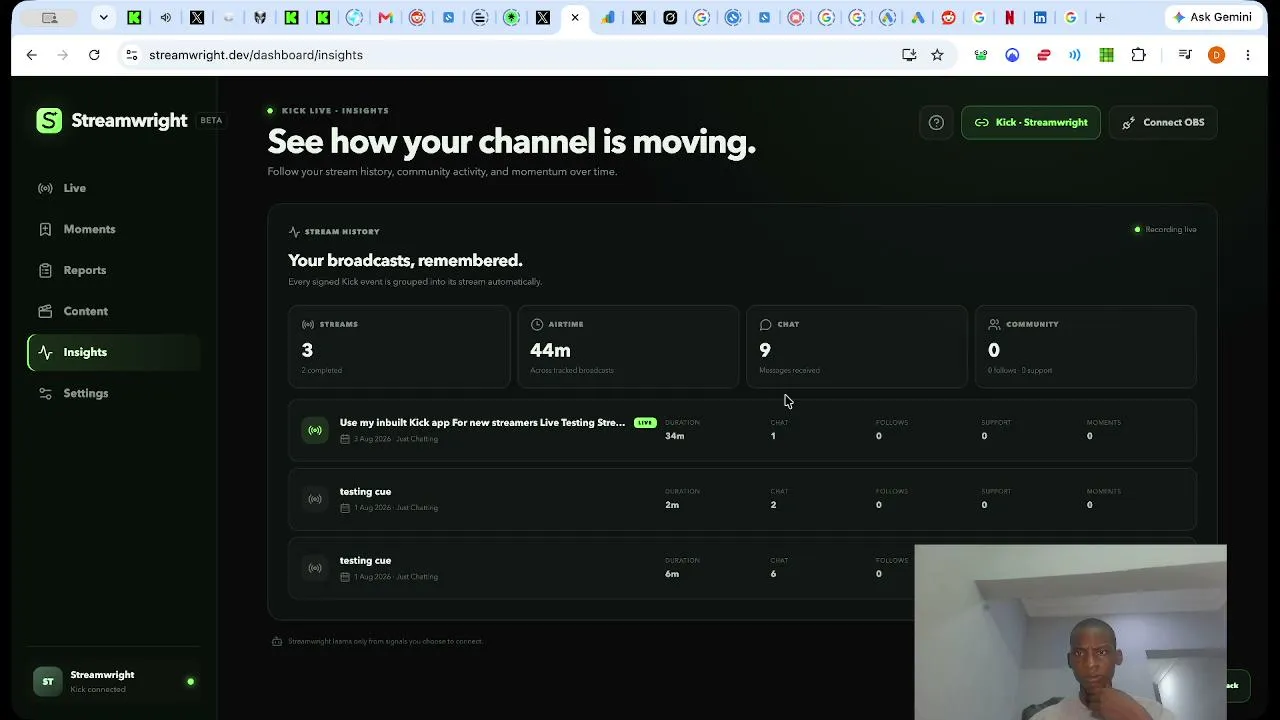Open the testing cue stream lasting 2m
This screenshot has height=720, width=1280.
pyautogui.click(x=742, y=499)
